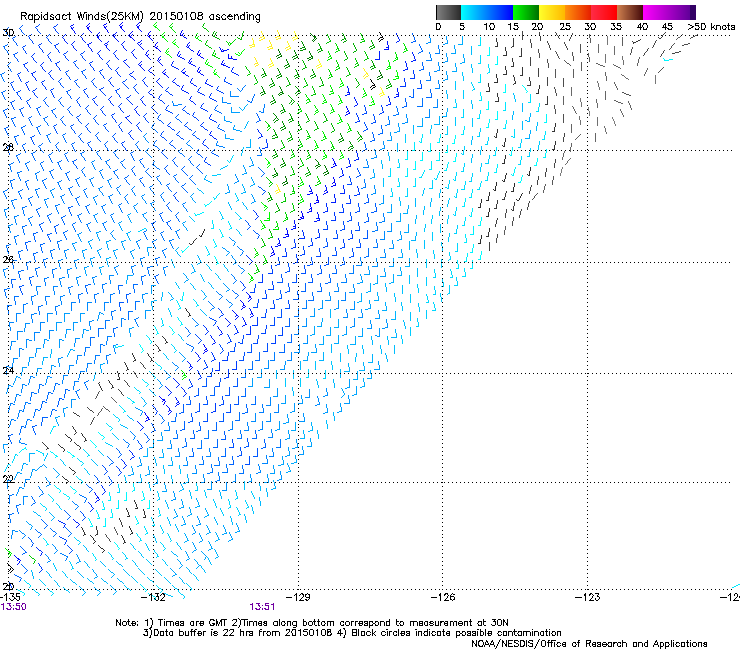Click the -129 longitude axis label

(298, 597)
